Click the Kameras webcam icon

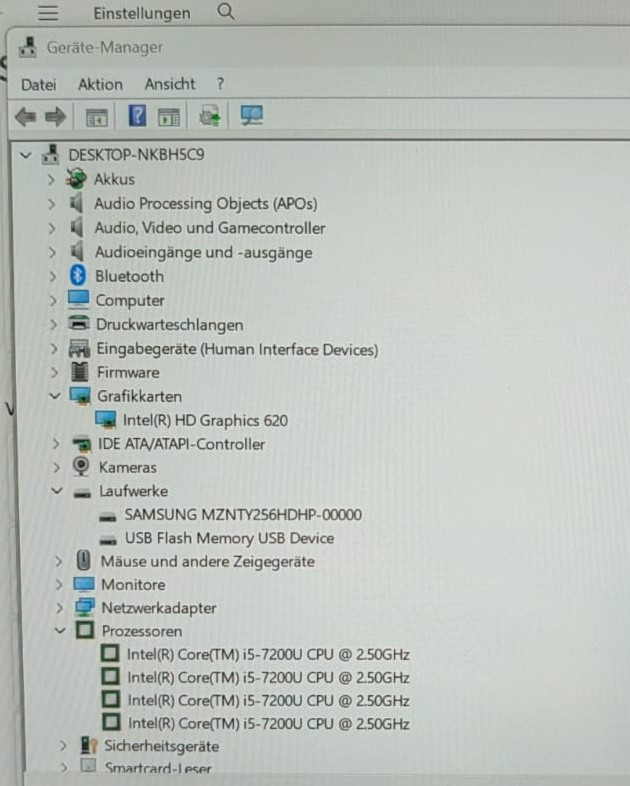point(81,467)
